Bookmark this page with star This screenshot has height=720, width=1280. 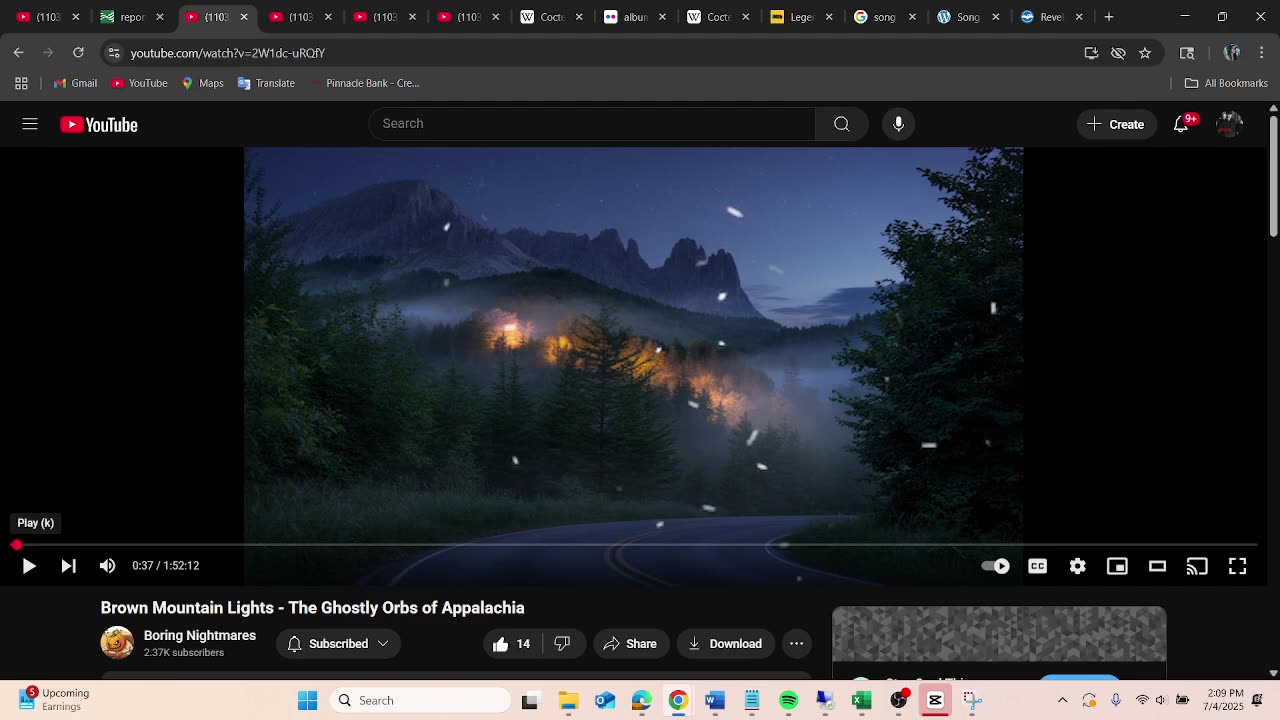pos(1145,53)
